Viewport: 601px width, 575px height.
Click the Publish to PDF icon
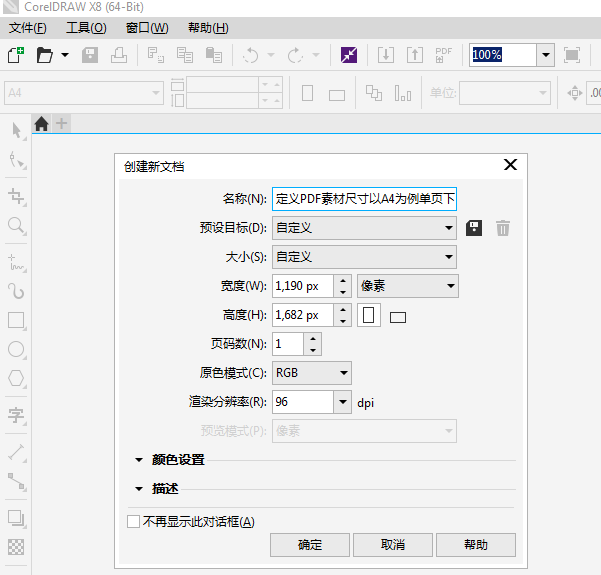coord(443,55)
